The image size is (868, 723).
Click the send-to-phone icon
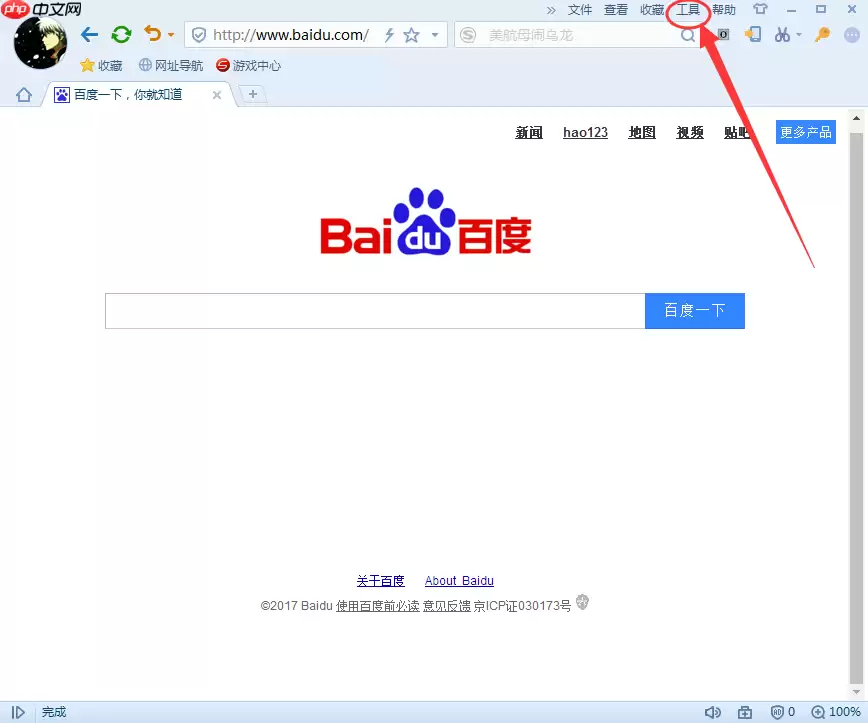point(753,35)
